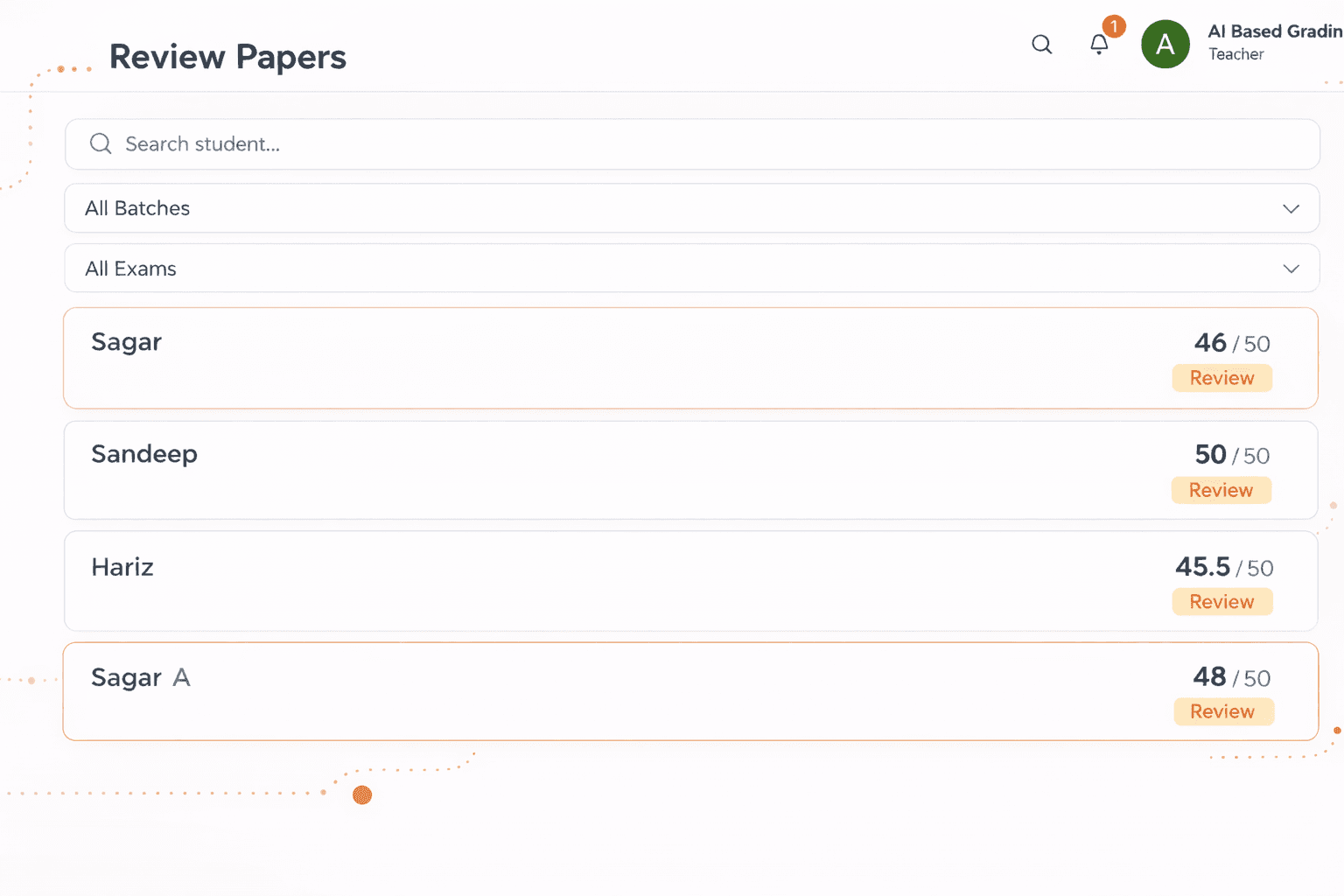
Task: Select the AI Based Grading profile name
Action: coord(1274,31)
